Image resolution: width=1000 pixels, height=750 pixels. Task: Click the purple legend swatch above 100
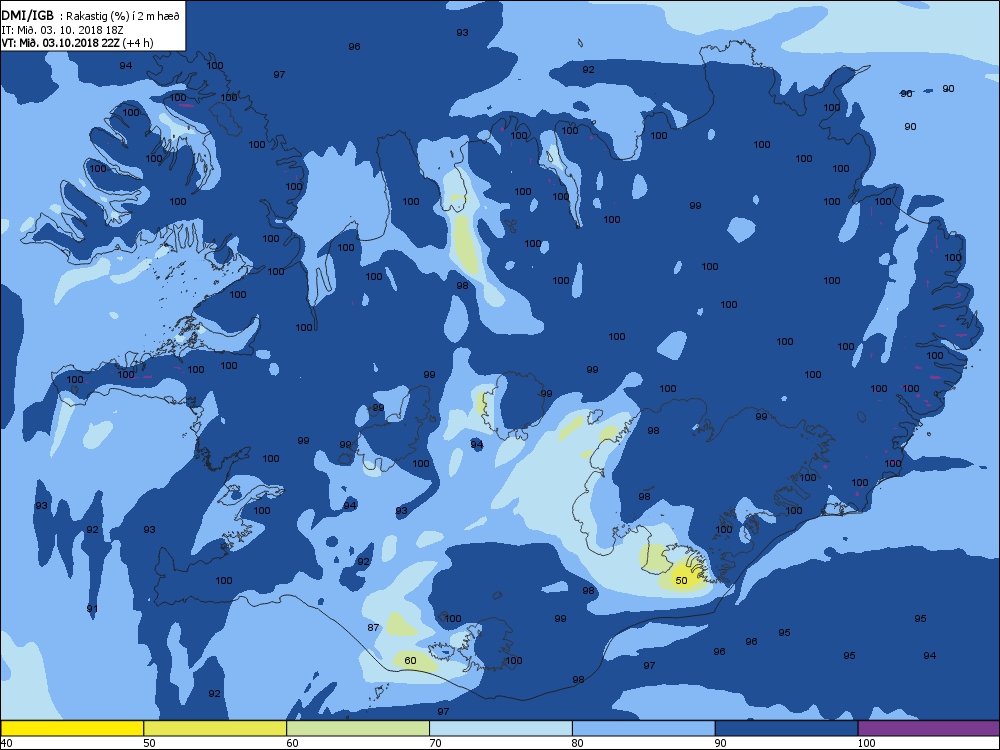click(929, 728)
